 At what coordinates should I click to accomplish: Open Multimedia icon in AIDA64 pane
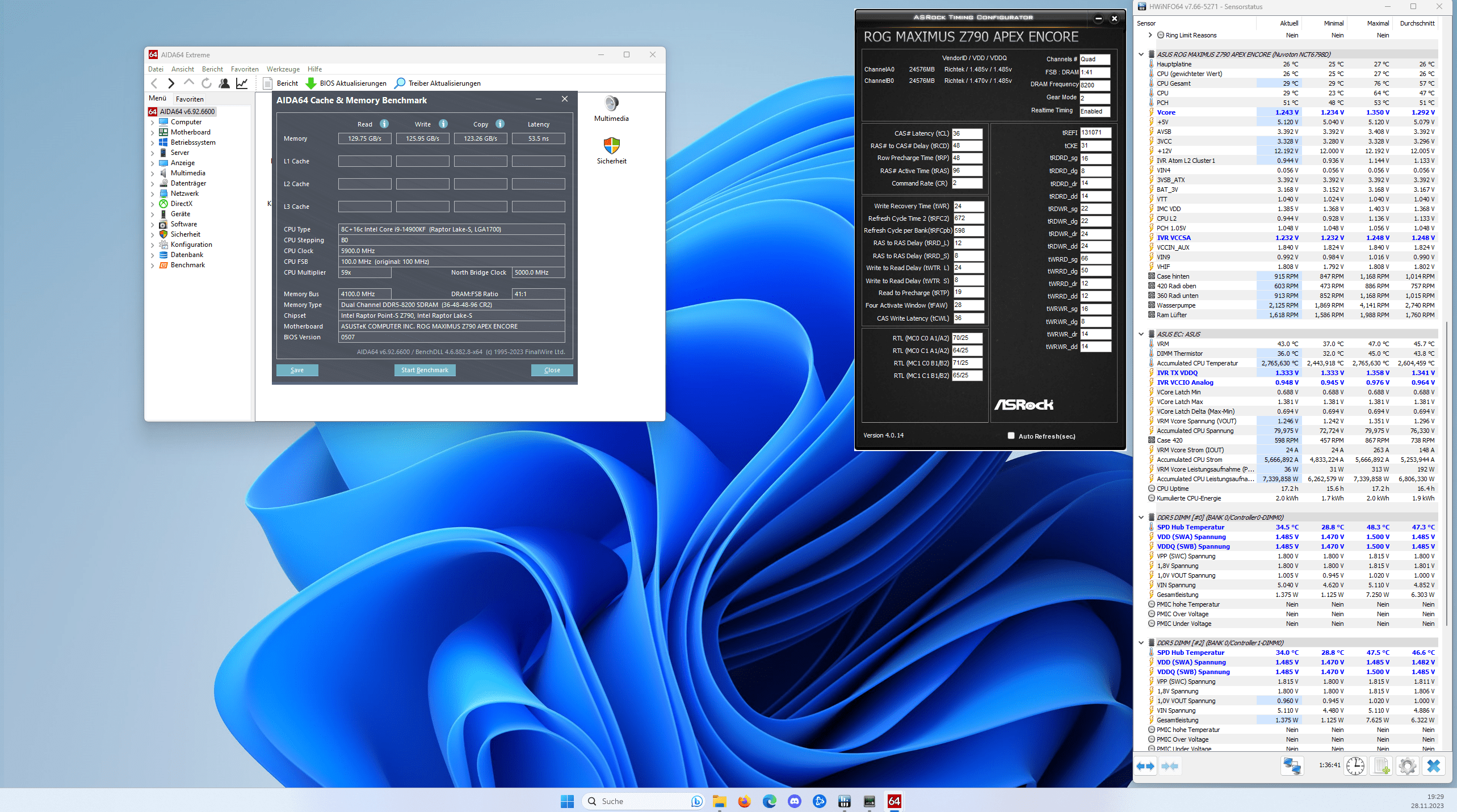point(611,109)
